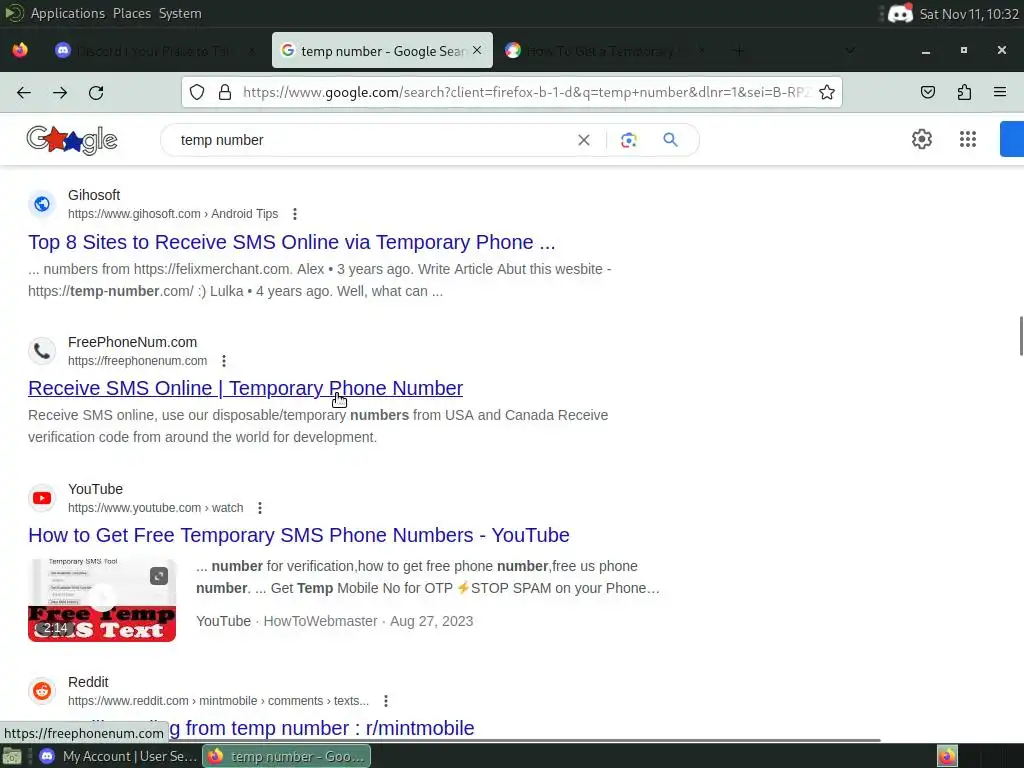Screen dimensions: 1024x768
Task: Click the HowToWebmaster channel name
Action: [321, 621]
